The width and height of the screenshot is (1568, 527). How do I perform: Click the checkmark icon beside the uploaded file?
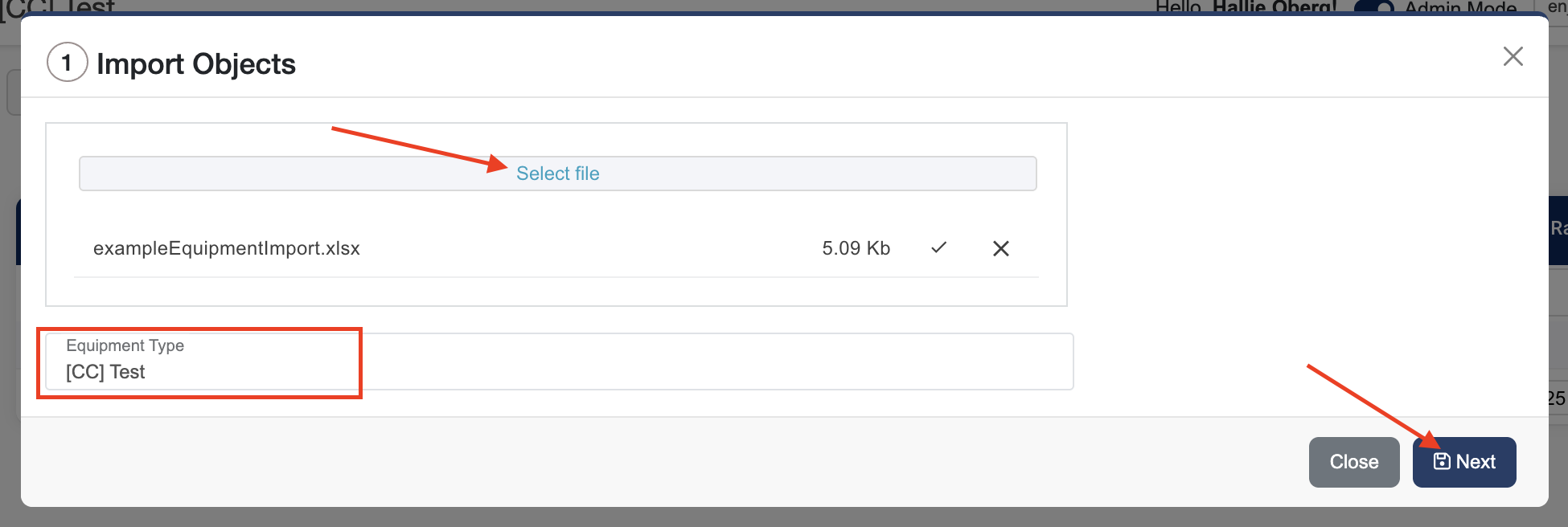pos(938,248)
